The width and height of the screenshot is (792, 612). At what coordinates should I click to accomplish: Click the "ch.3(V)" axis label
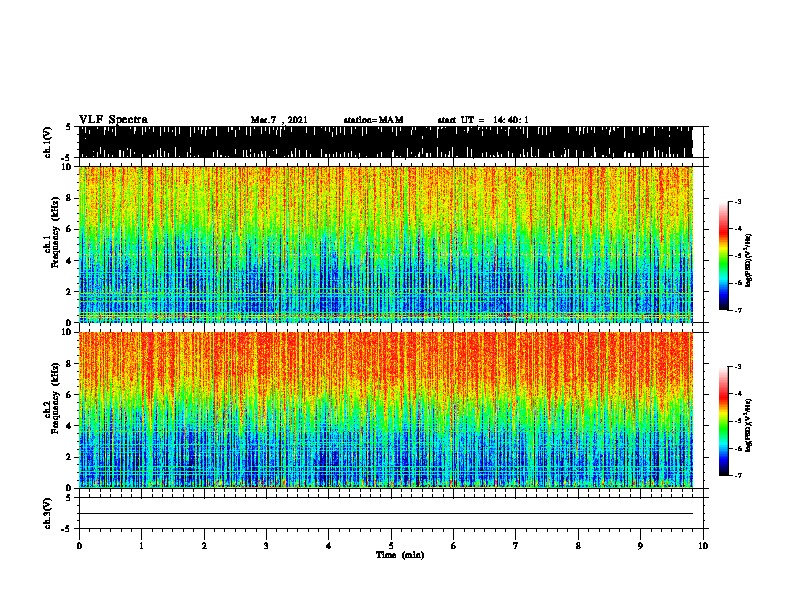[x=47, y=513]
